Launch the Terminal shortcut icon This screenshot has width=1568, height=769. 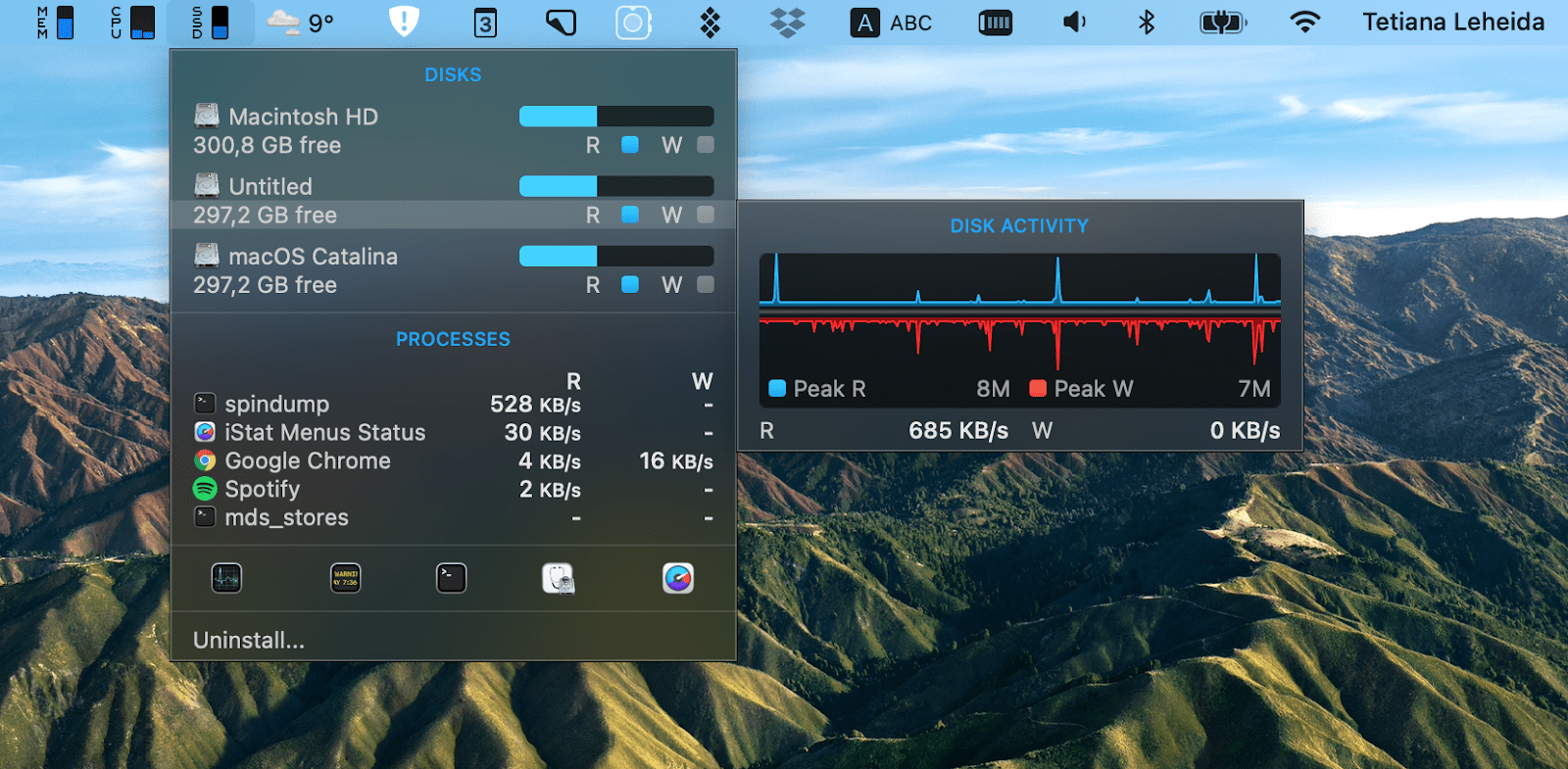(451, 578)
